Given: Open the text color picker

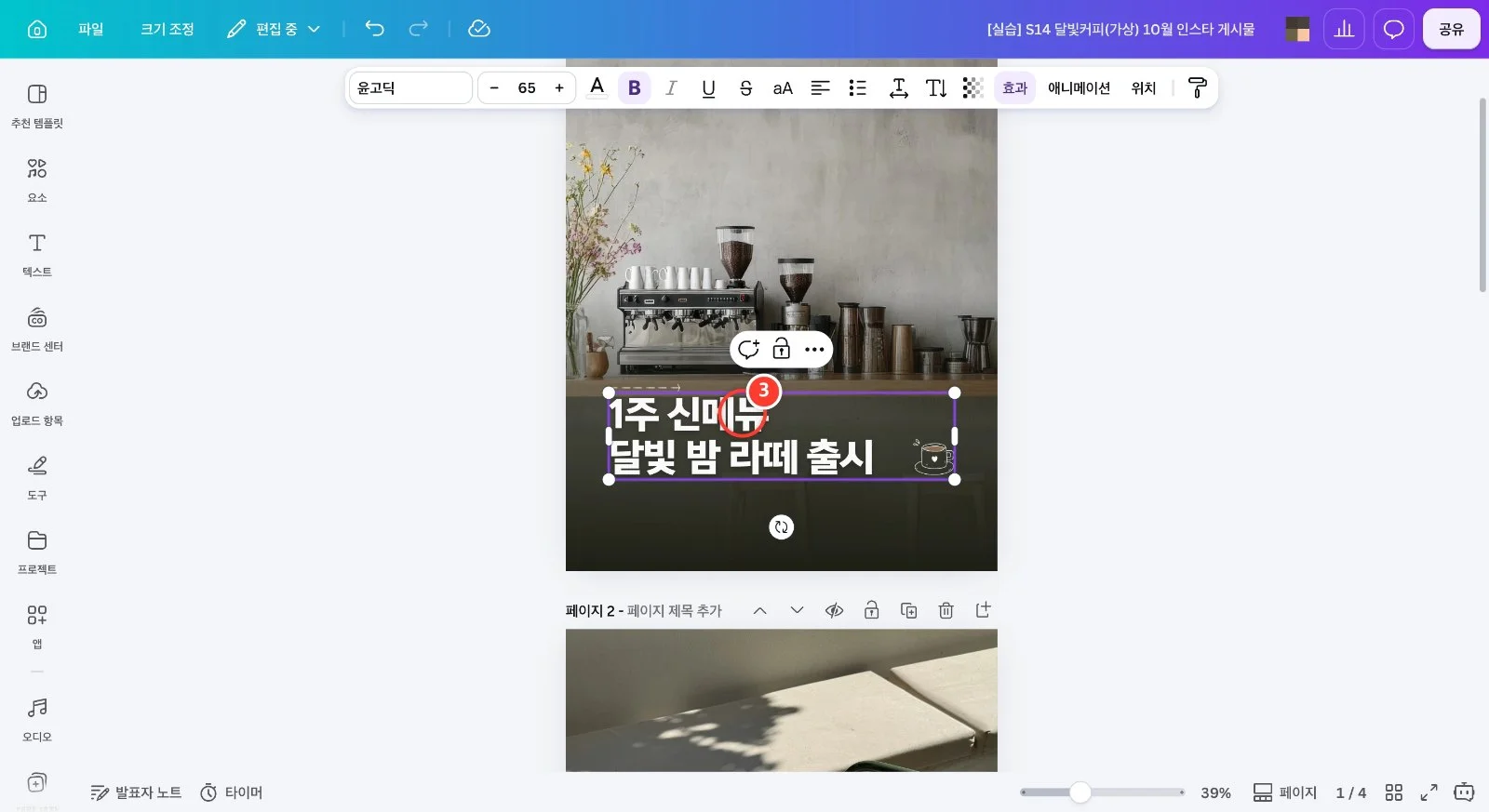Looking at the screenshot, I should tap(597, 87).
